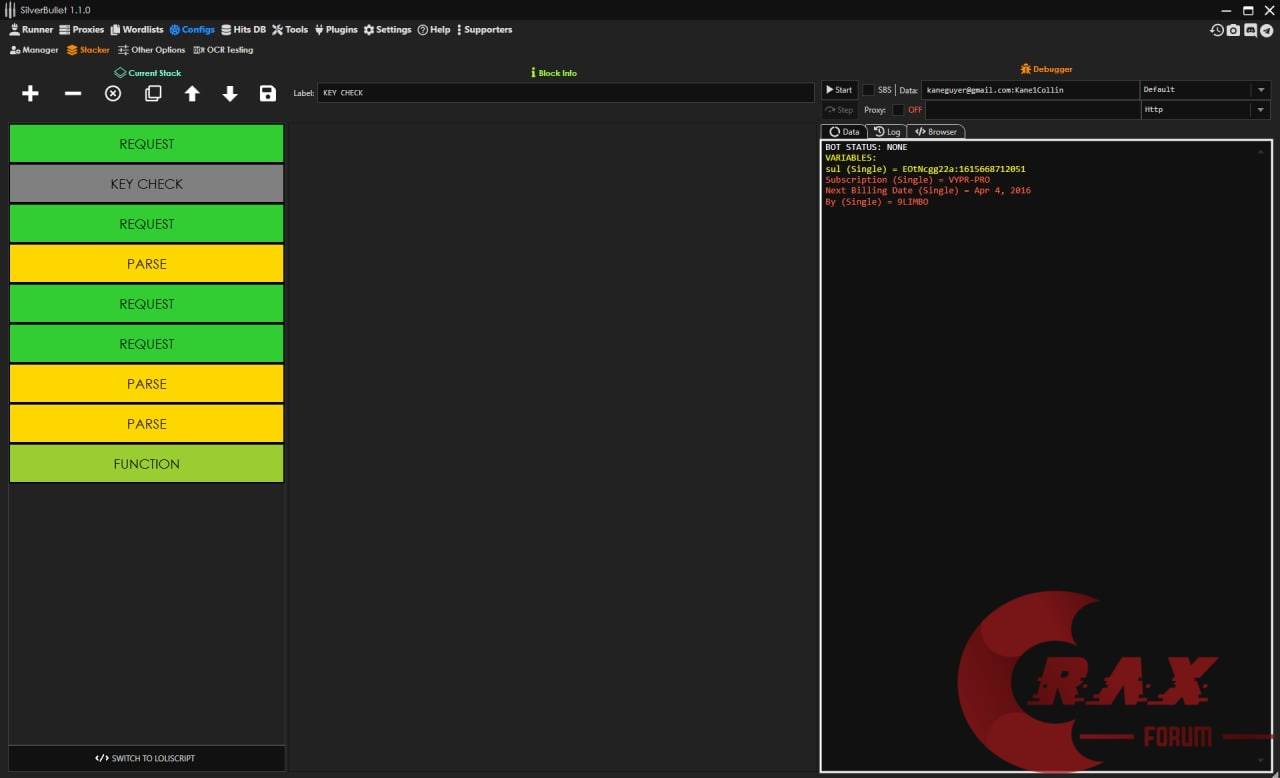This screenshot has width=1280, height=778.
Task: Open the Supporters section
Action: coord(486,30)
